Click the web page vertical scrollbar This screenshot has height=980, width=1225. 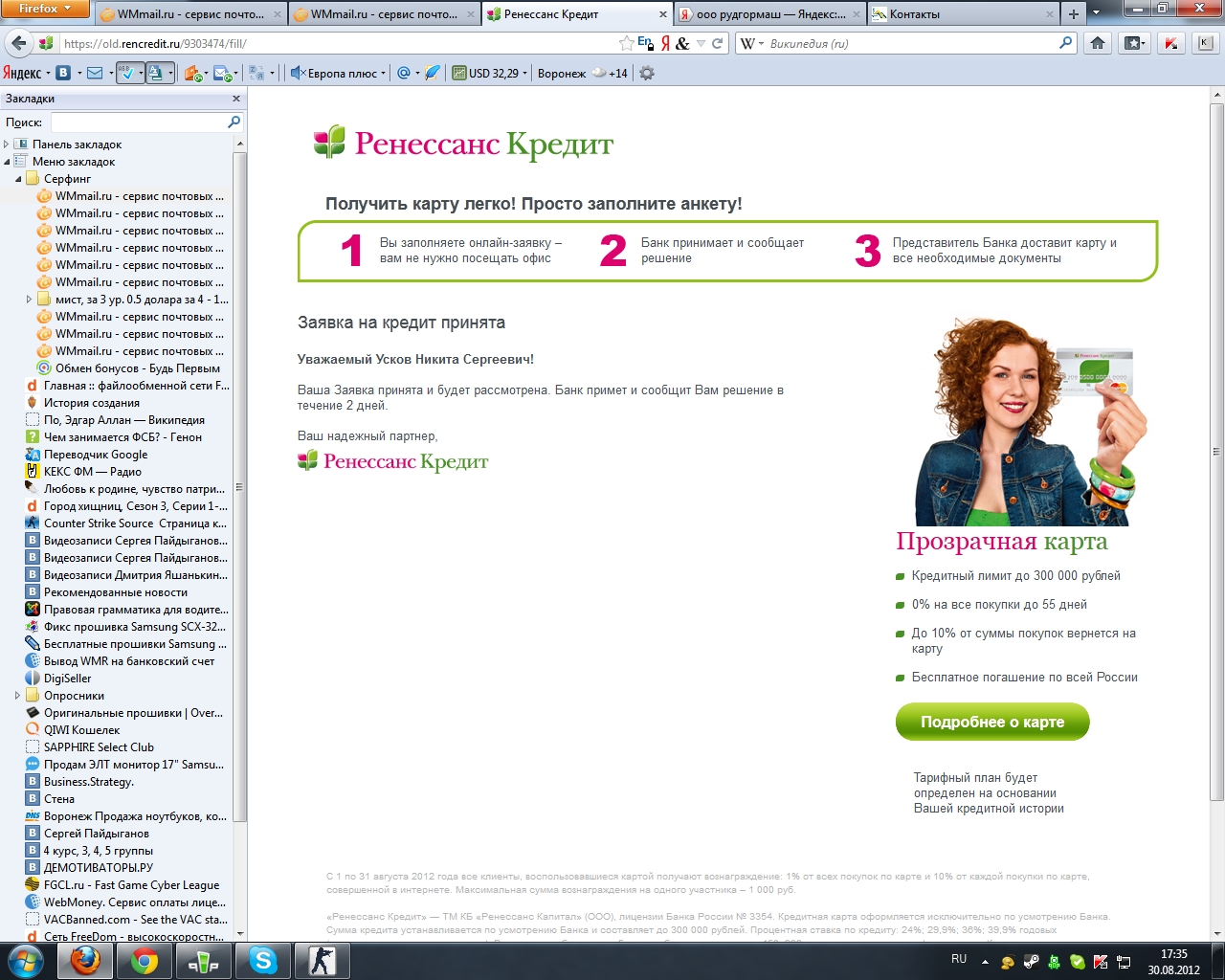tap(1216, 451)
